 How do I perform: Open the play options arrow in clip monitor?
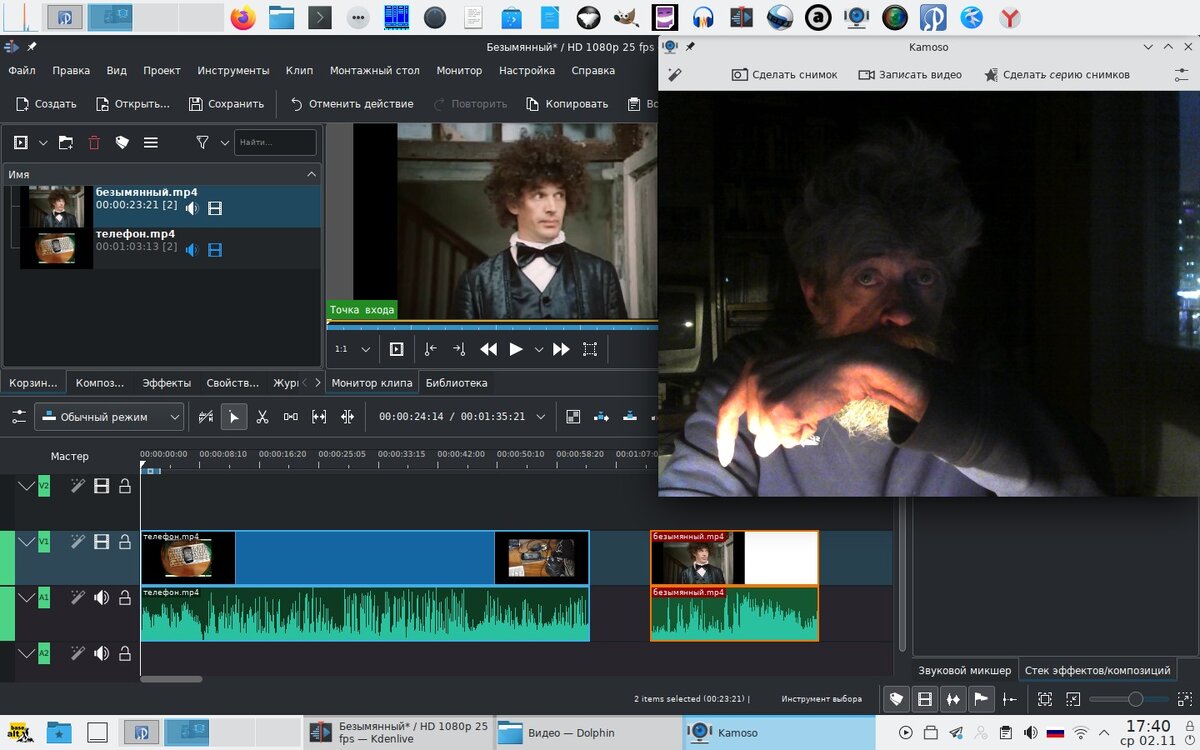click(x=539, y=349)
